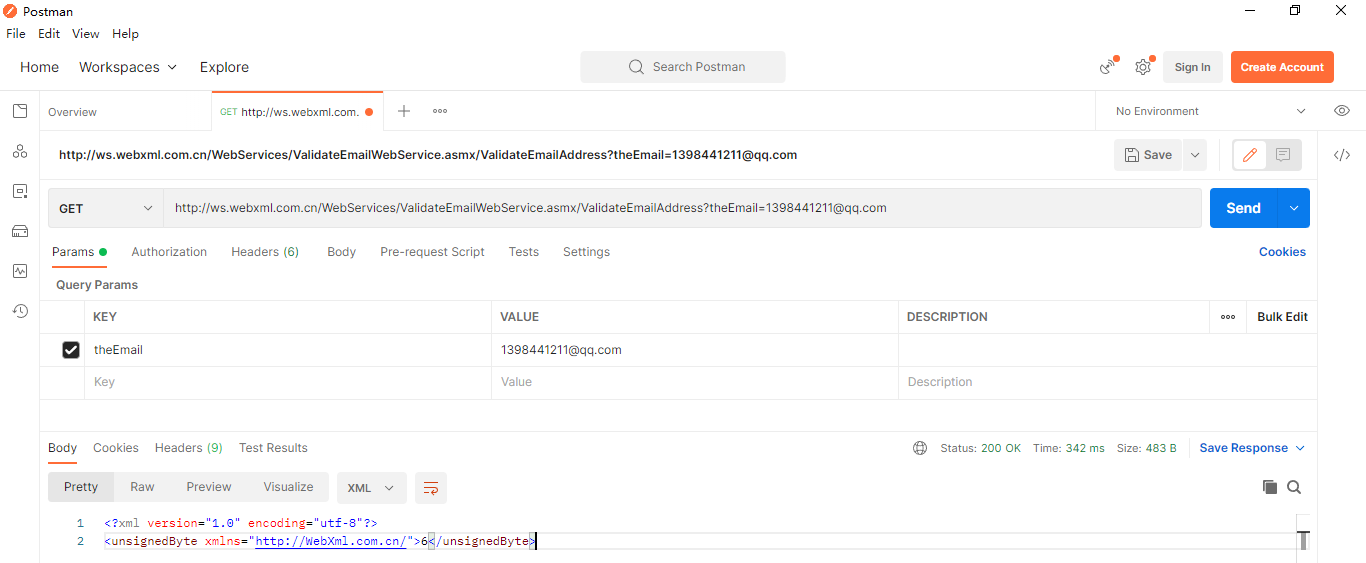
Task: Go to Explore
Action: click(224, 67)
